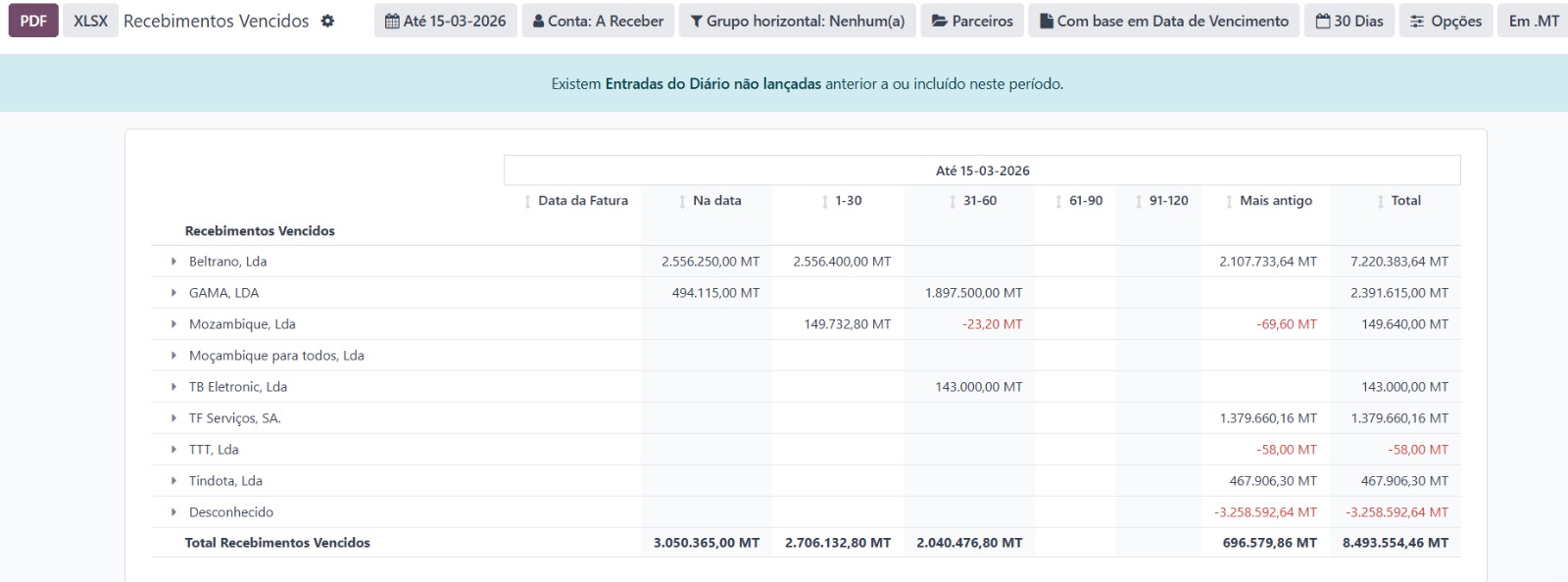Open the Até 15-03-2026 date filter

coord(445,21)
